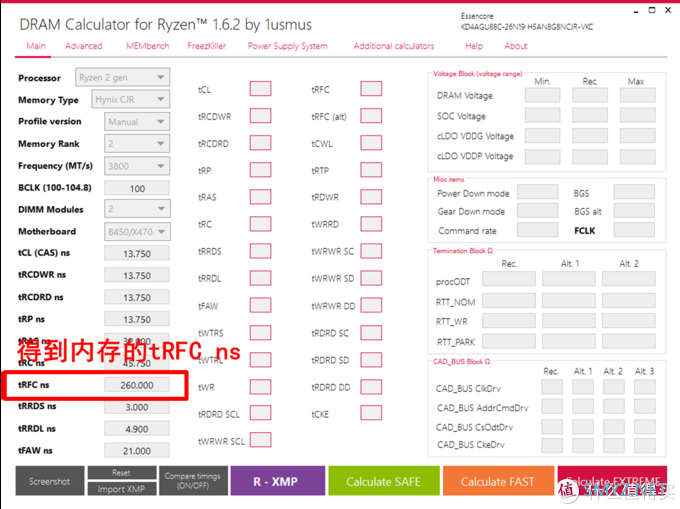Open the Advanced tab
Screen dimensions: 680x509
(x=84, y=46)
